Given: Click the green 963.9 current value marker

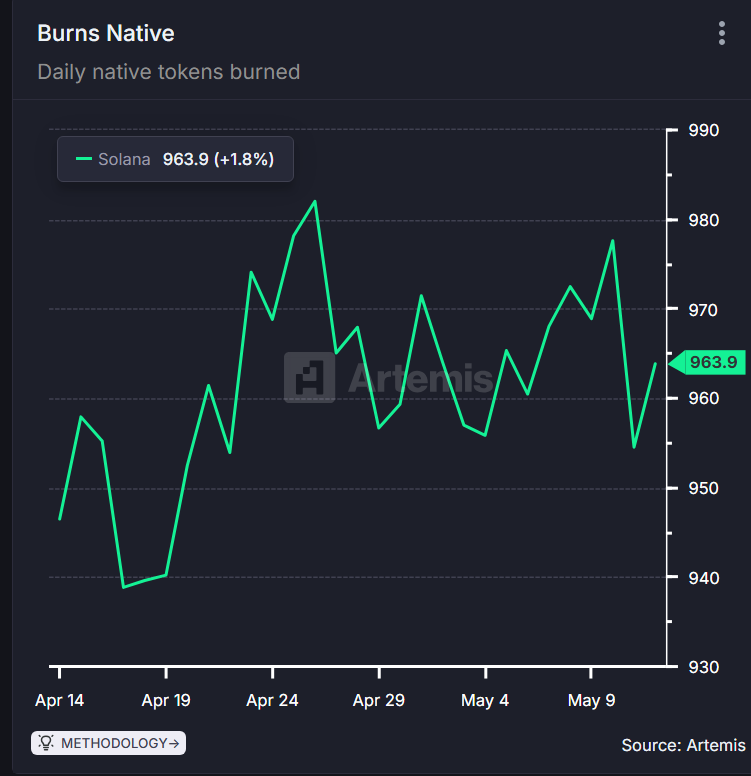Looking at the screenshot, I should [x=707, y=362].
